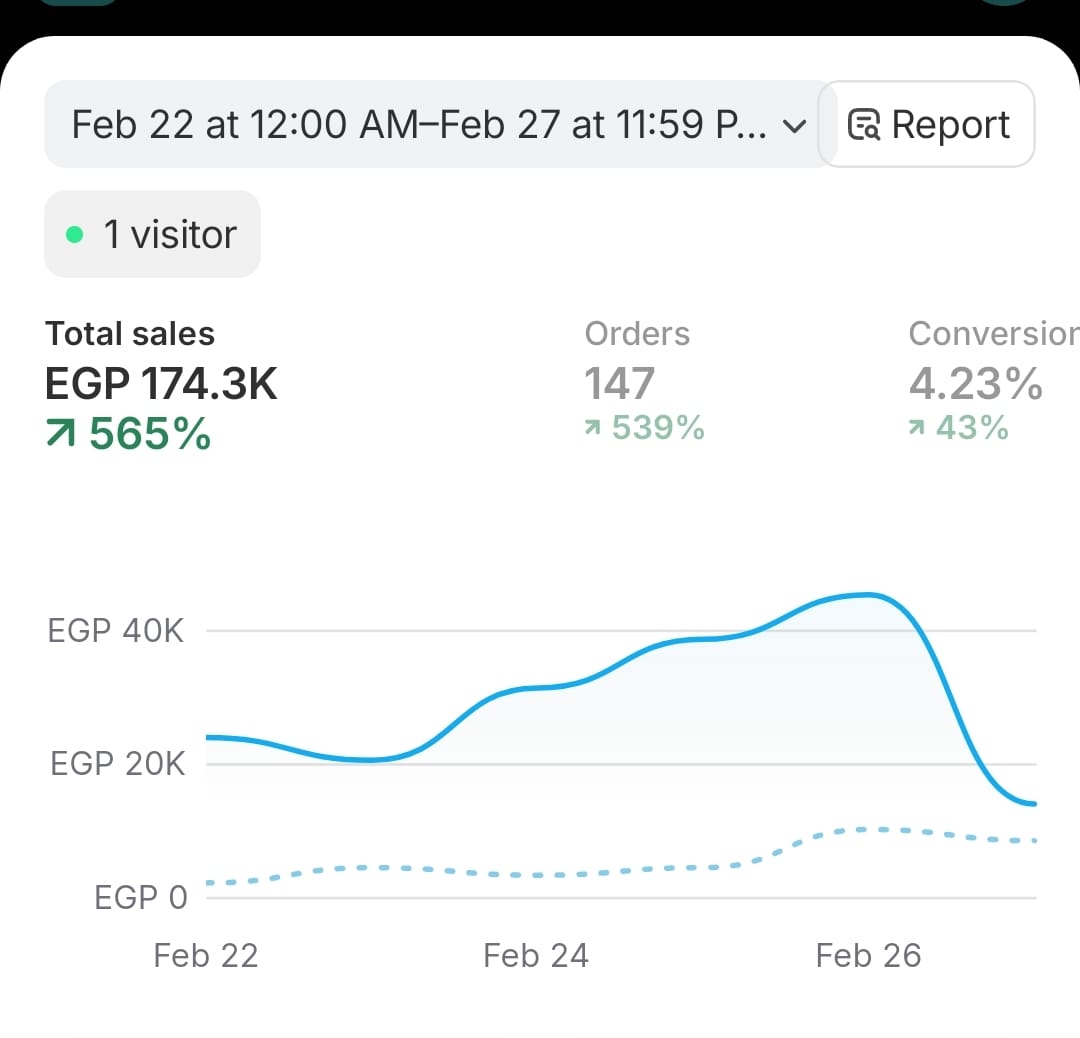Viewport: 1080px width, 1038px height.
Task: Click the up arrow next to 565%
Action: point(62,434)
